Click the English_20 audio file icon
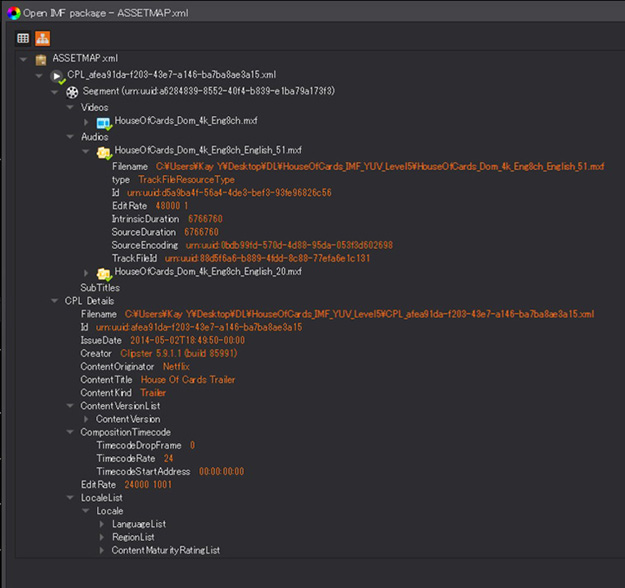 (x=103, y=271)
